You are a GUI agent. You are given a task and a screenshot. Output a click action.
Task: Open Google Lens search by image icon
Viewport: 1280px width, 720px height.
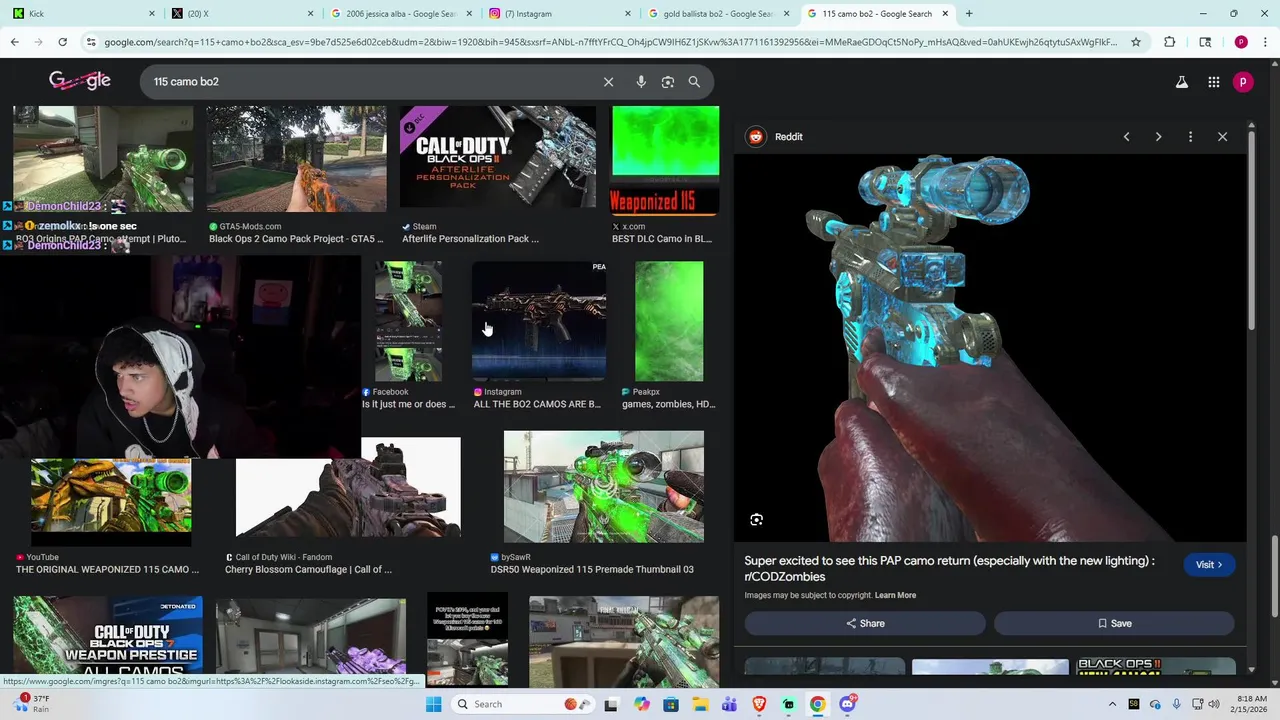pyautogui.click(x=668, y=82)
